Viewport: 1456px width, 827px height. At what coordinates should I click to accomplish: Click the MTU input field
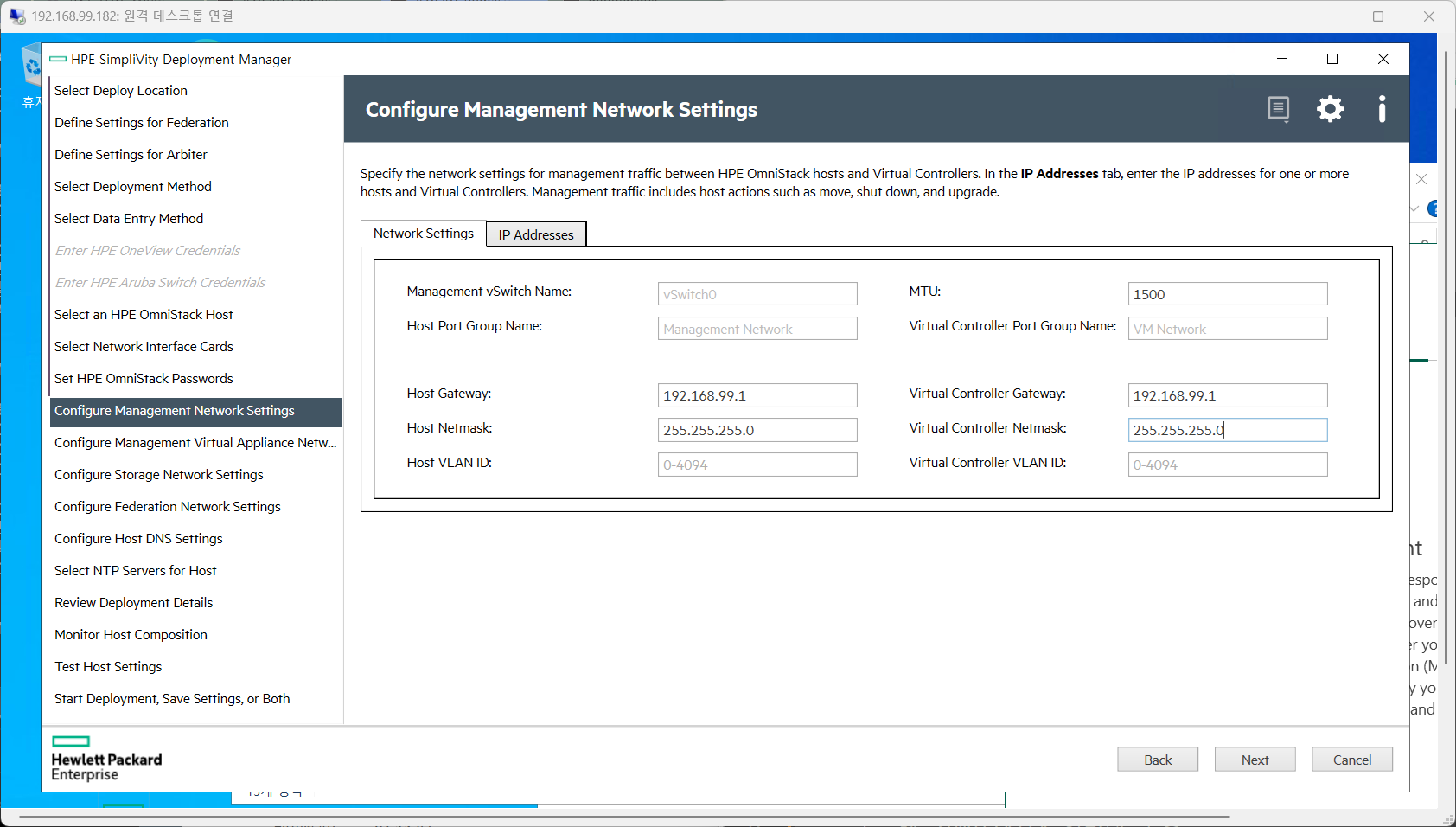[1228, 294]
